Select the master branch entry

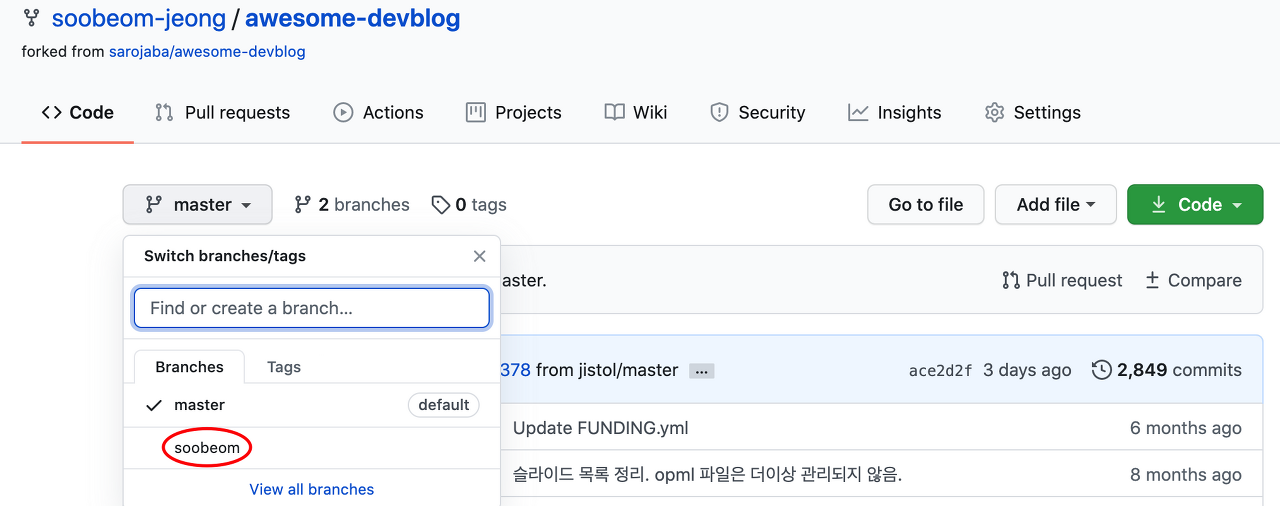(x=312, y=405)
